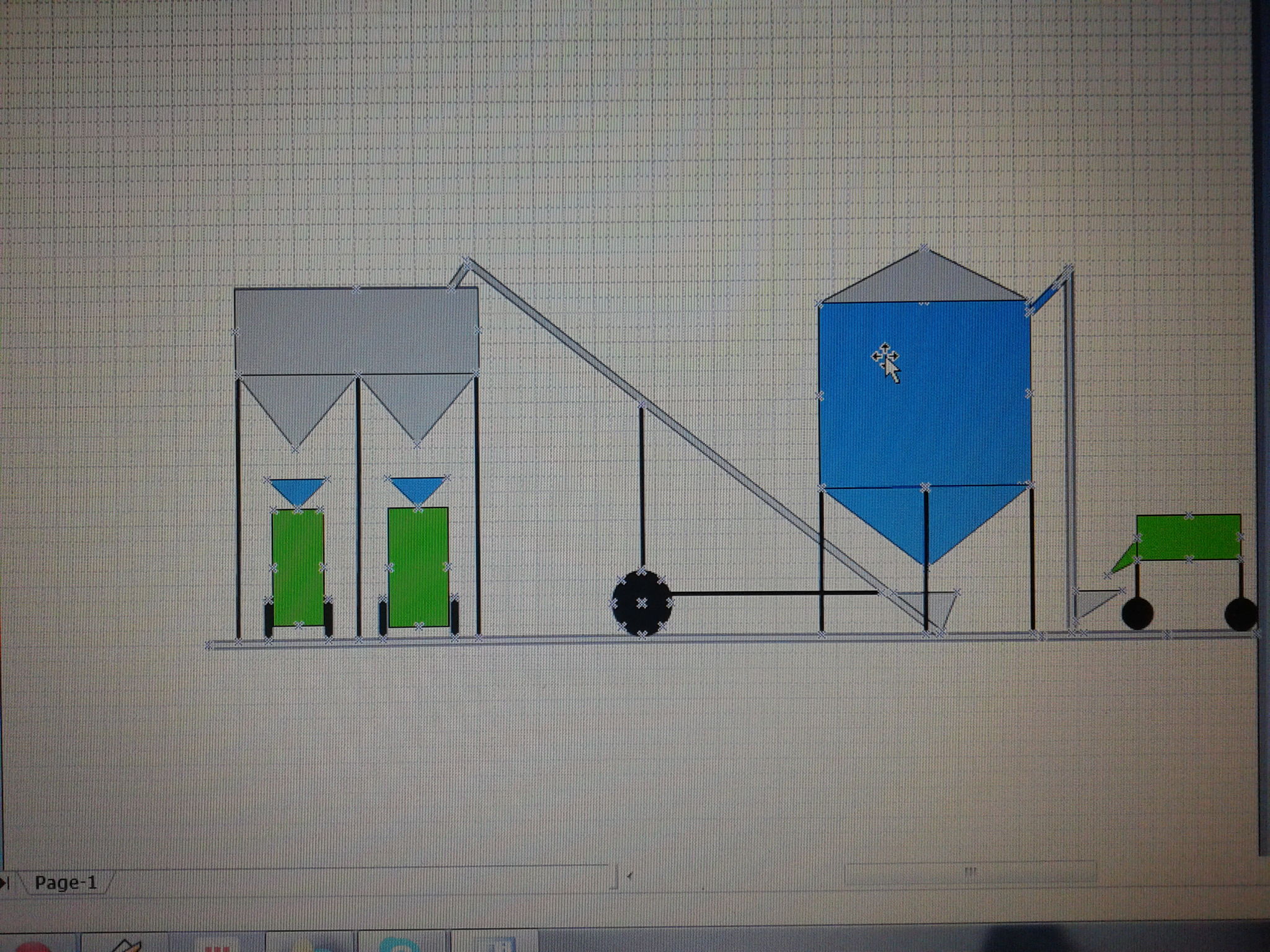
Task: Select the trailer's right black wheel
Action: [1240, 614]
